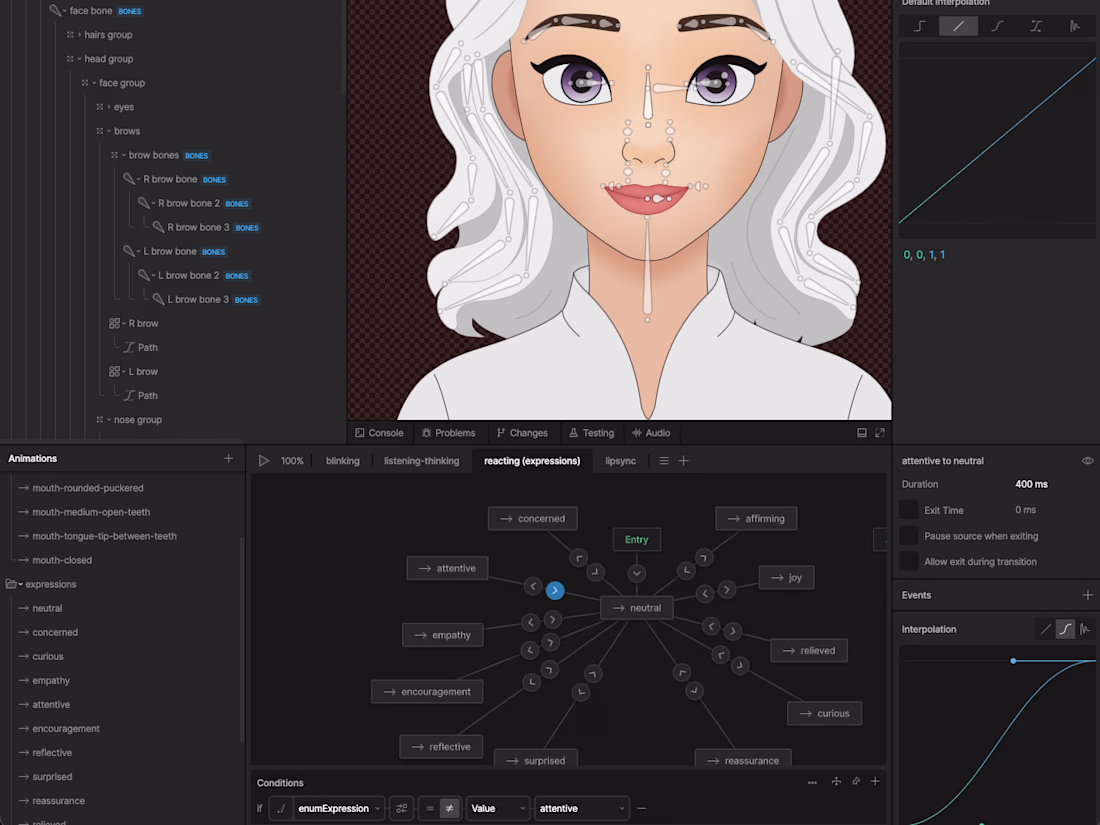Toggle the eye icon for attentive to neutral
The height and width of the screenshot is (825, 1100).
point(1087,461)
